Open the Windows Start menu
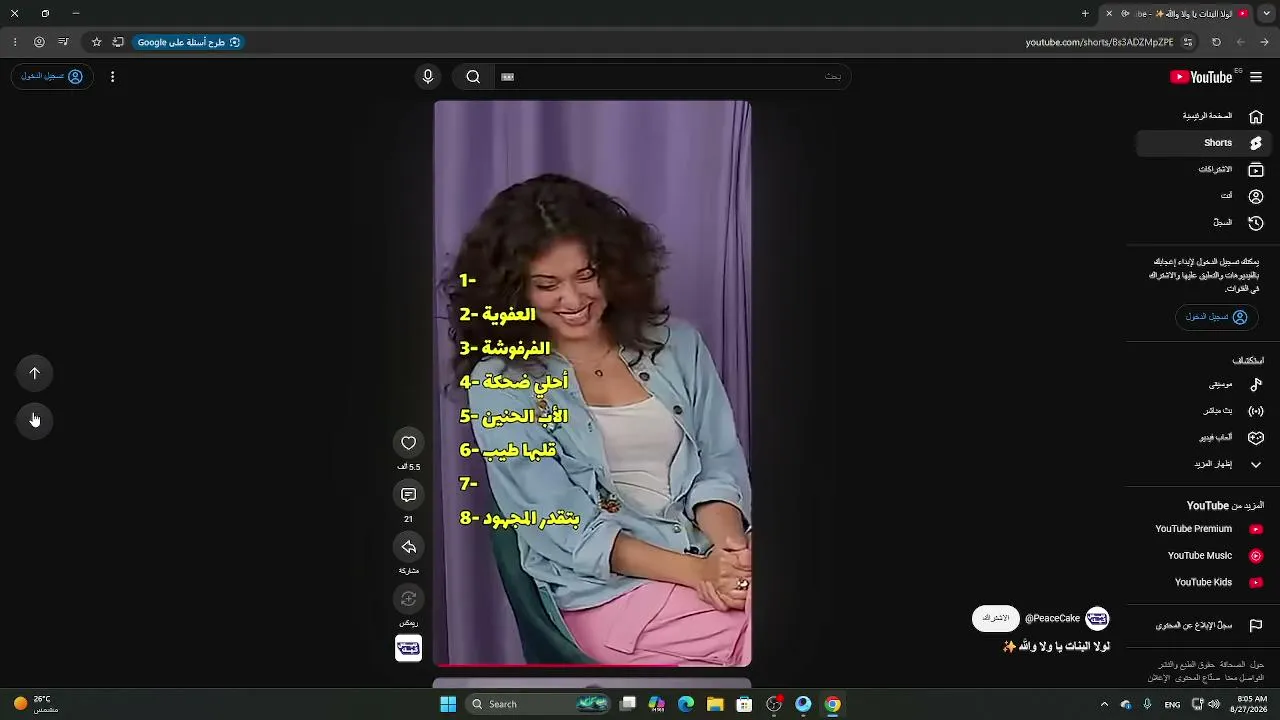This screenshot has height=720, width=1280. pos(448,704)
